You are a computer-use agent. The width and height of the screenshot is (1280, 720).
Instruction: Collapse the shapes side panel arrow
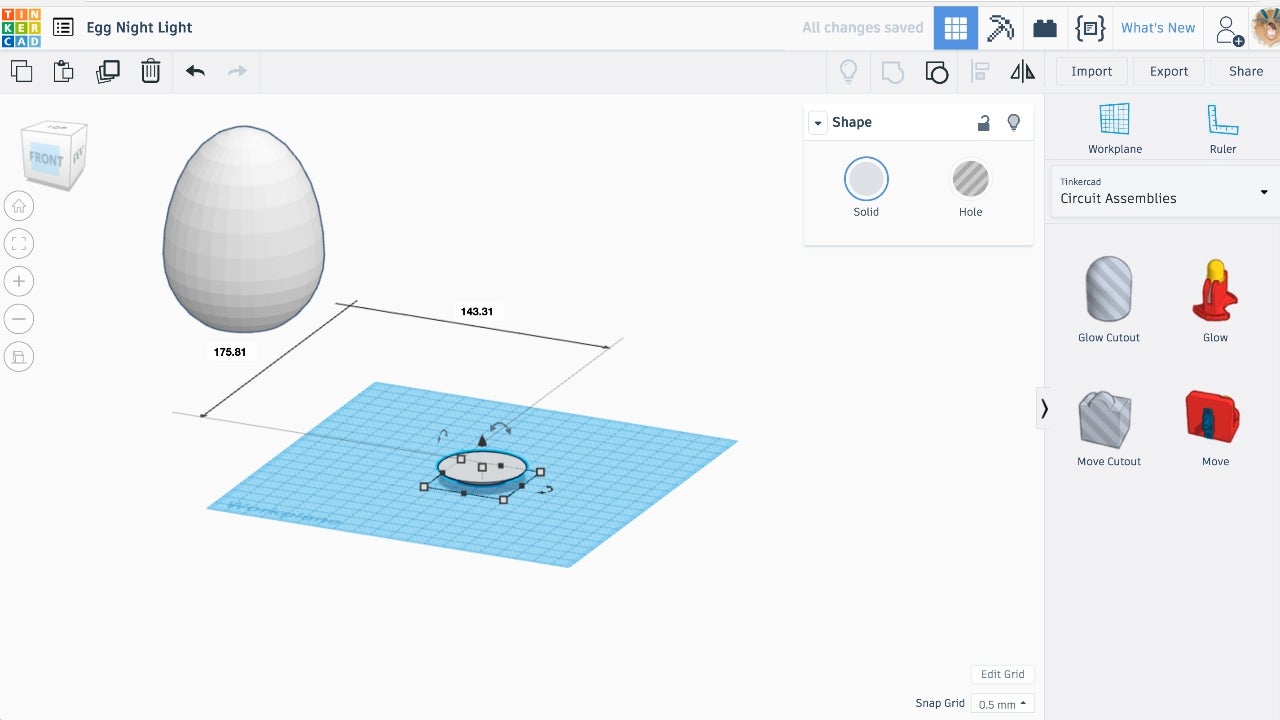pos(1044,408)
